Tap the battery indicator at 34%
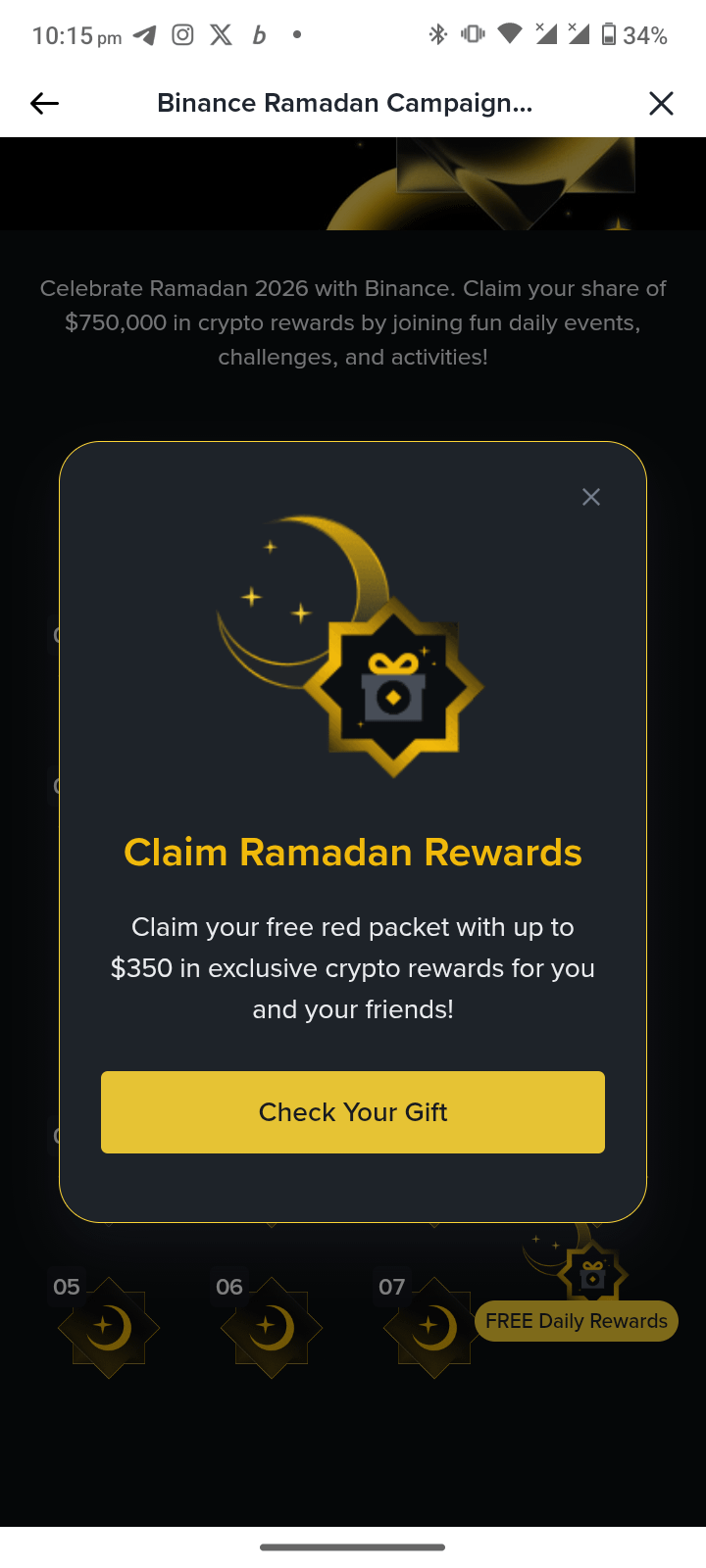 pyautogui.click(x=634, y=35)
